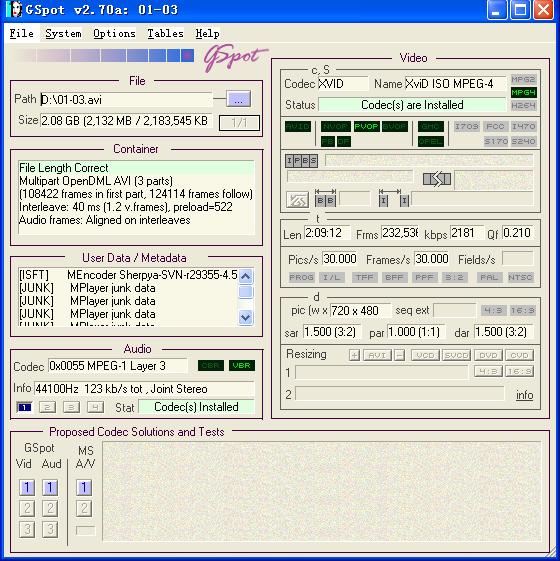Click the PAL indicator

[489, 277]
